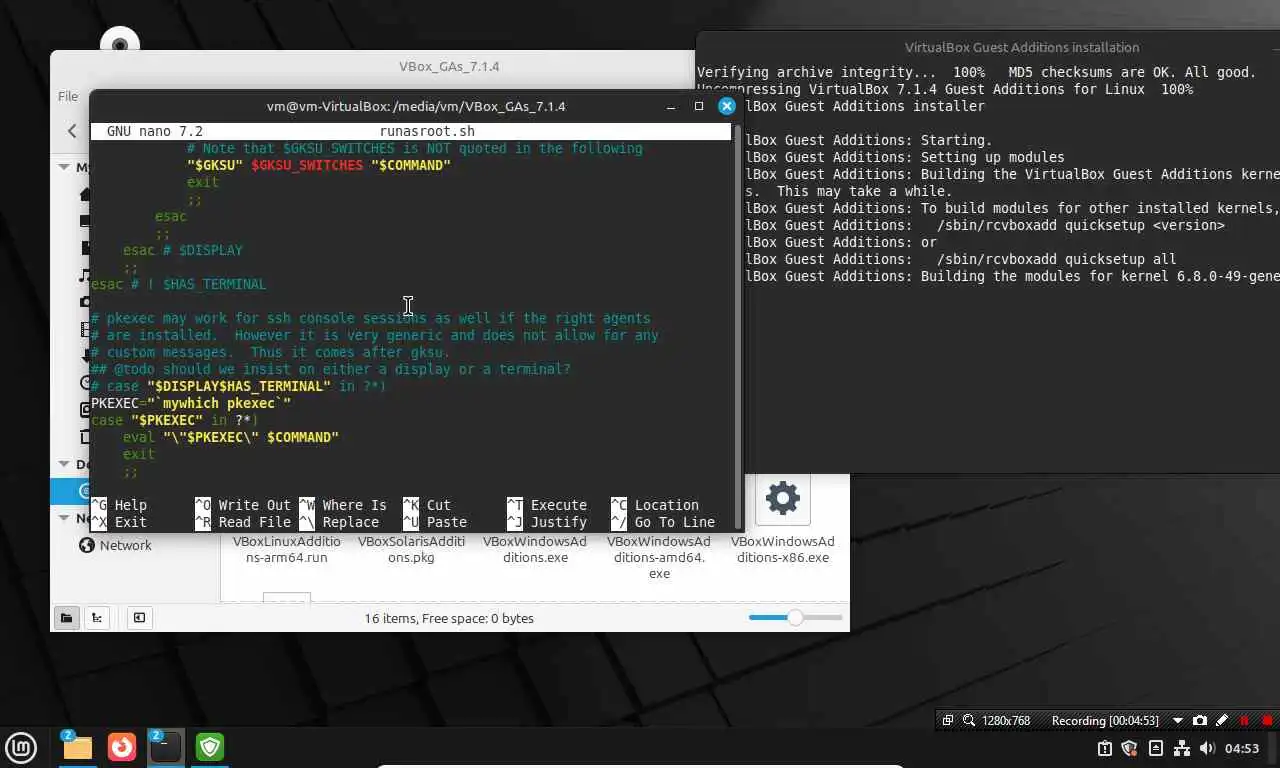Launch Firefox from the taskbar
This screenshot has height=768, width=1280.
click(x=122, y=747)
